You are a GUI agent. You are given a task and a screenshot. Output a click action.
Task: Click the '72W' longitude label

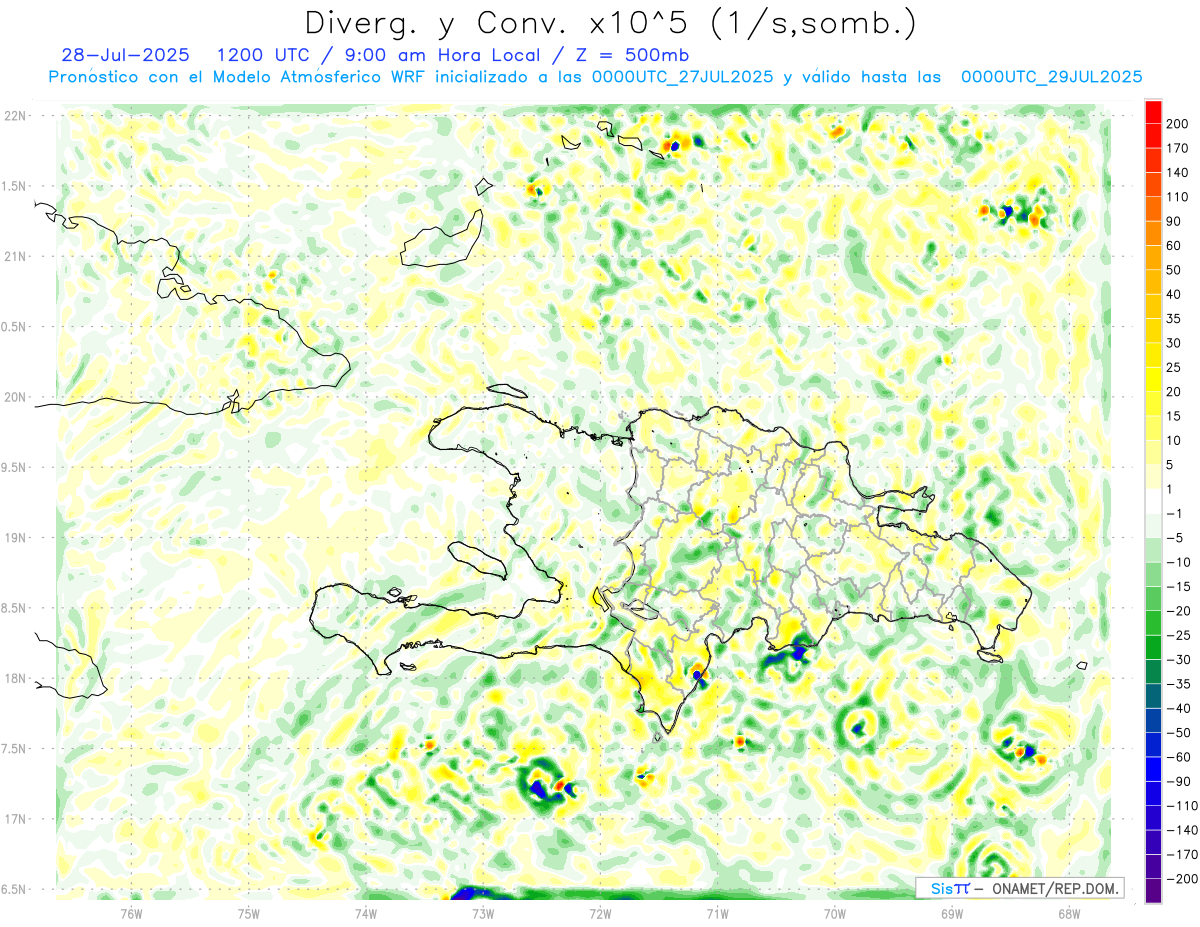tap(600, 913)
